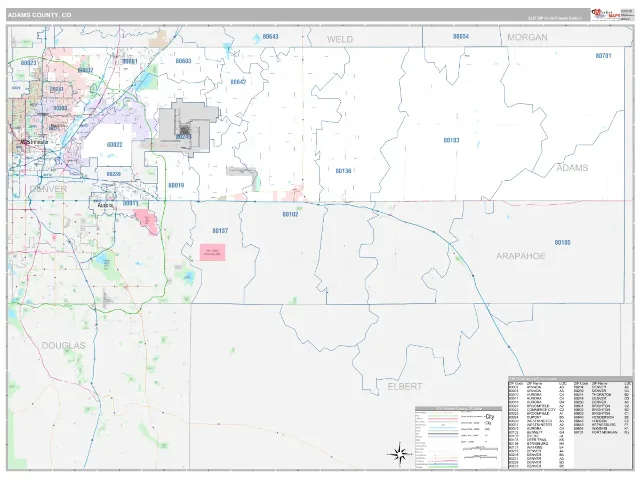The height and width of the screenshot is (480, 640).
Task: Click the DENVER county label
Action: pyautogui.click(x=48, y=189)
